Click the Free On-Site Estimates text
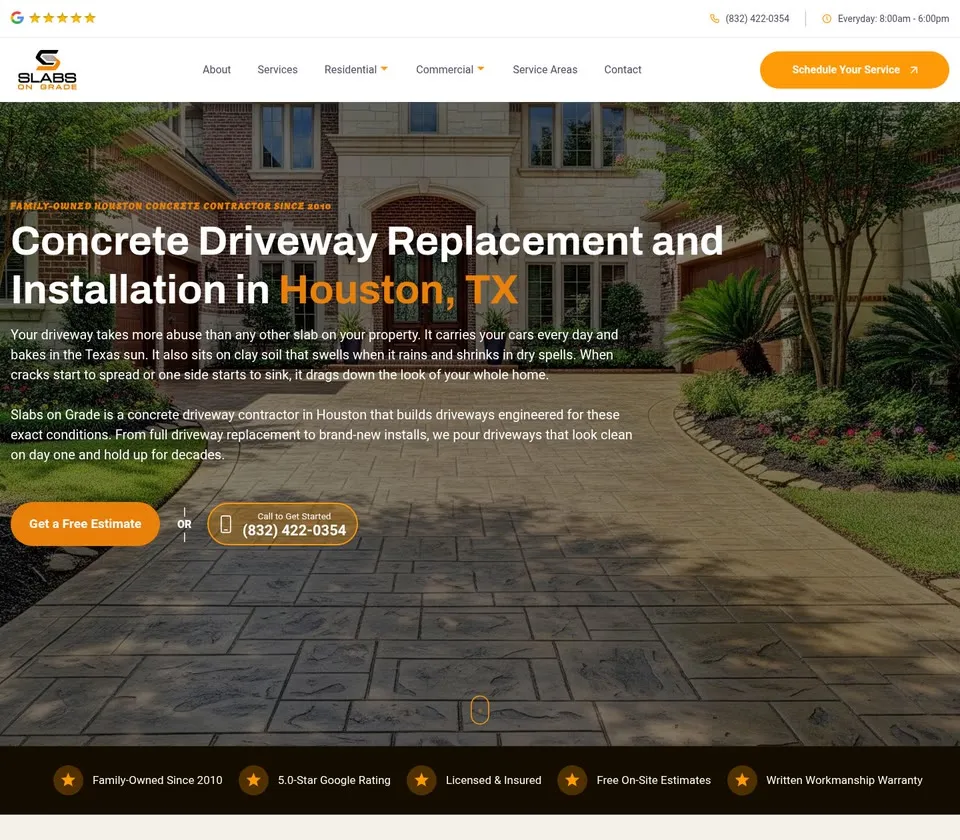 653,780
